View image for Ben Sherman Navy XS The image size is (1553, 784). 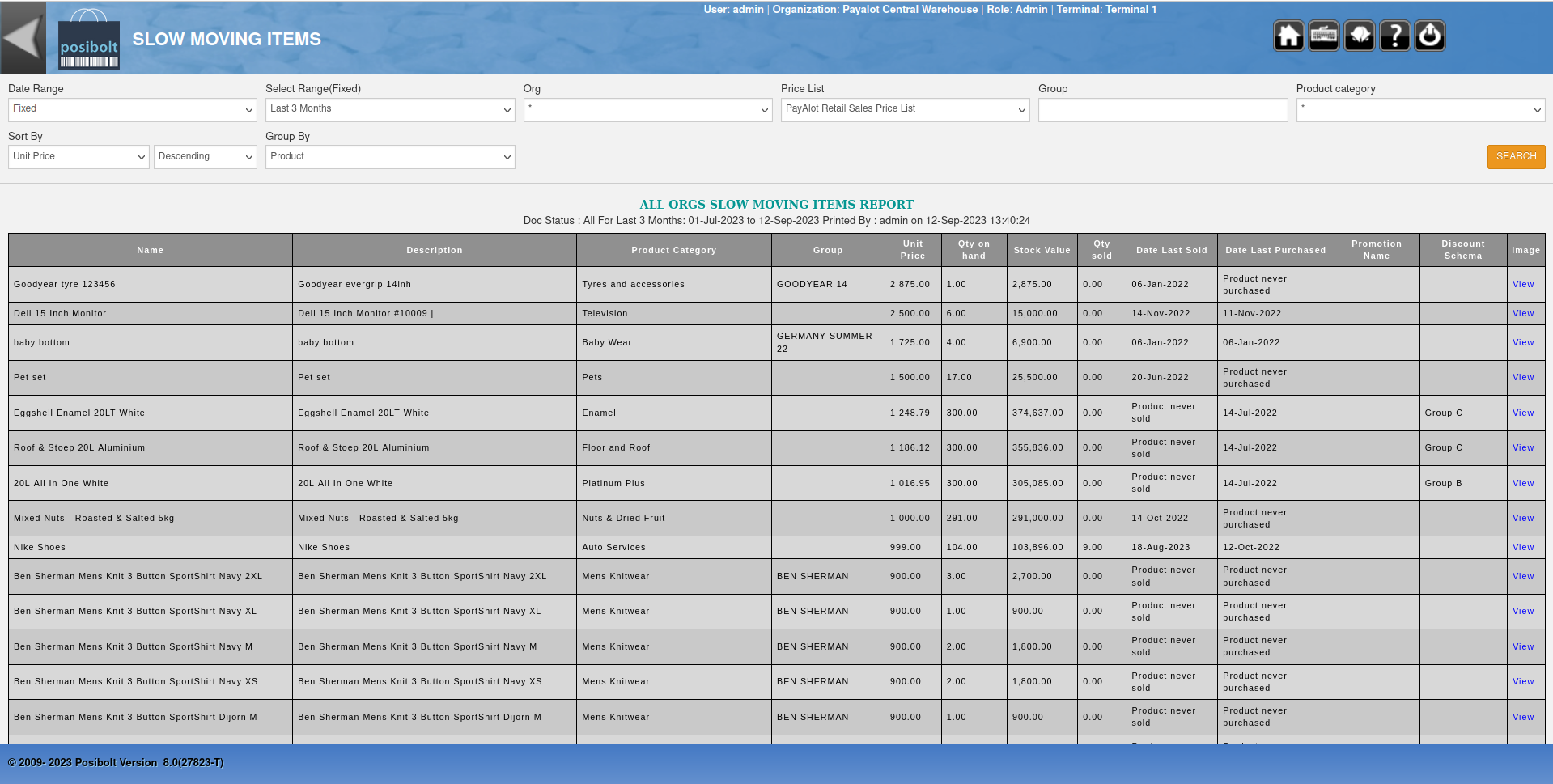[x=1523, y=682]
